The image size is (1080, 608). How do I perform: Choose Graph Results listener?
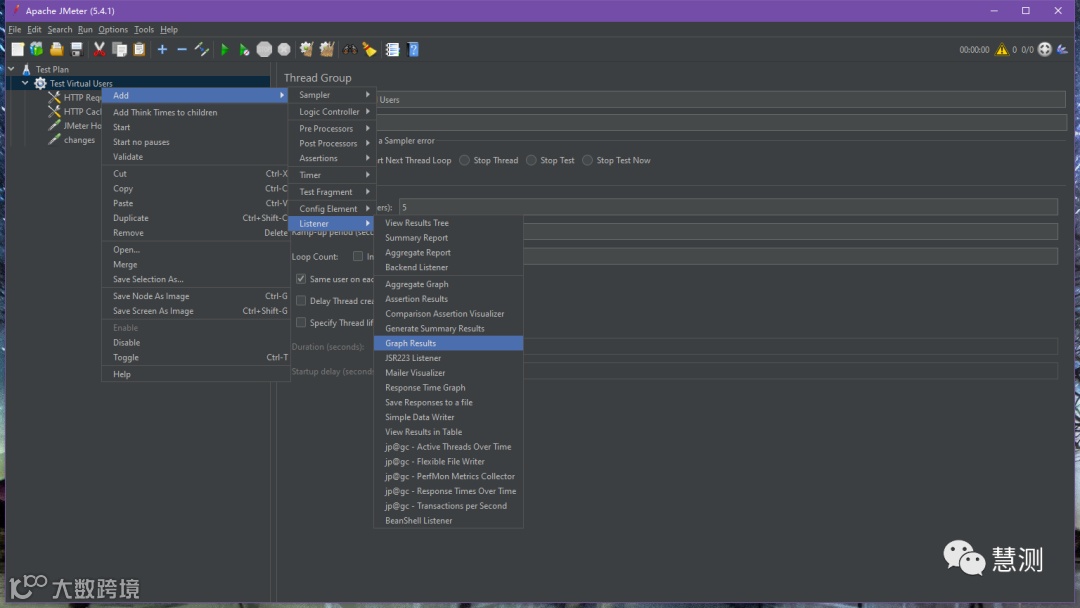click(x=448, y=343)
